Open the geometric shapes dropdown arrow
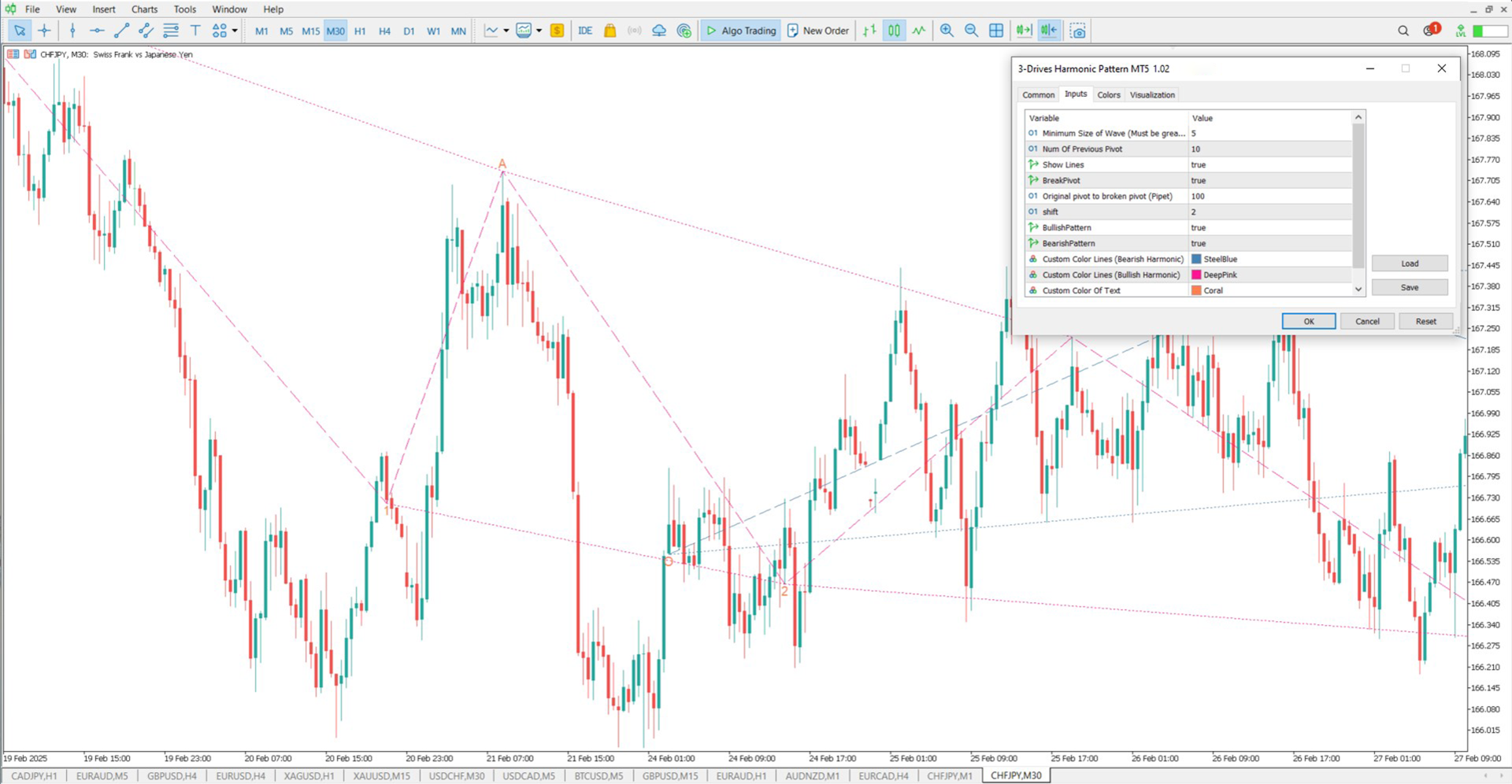The height and width of the screenshot is (784, 1512). 234,31
